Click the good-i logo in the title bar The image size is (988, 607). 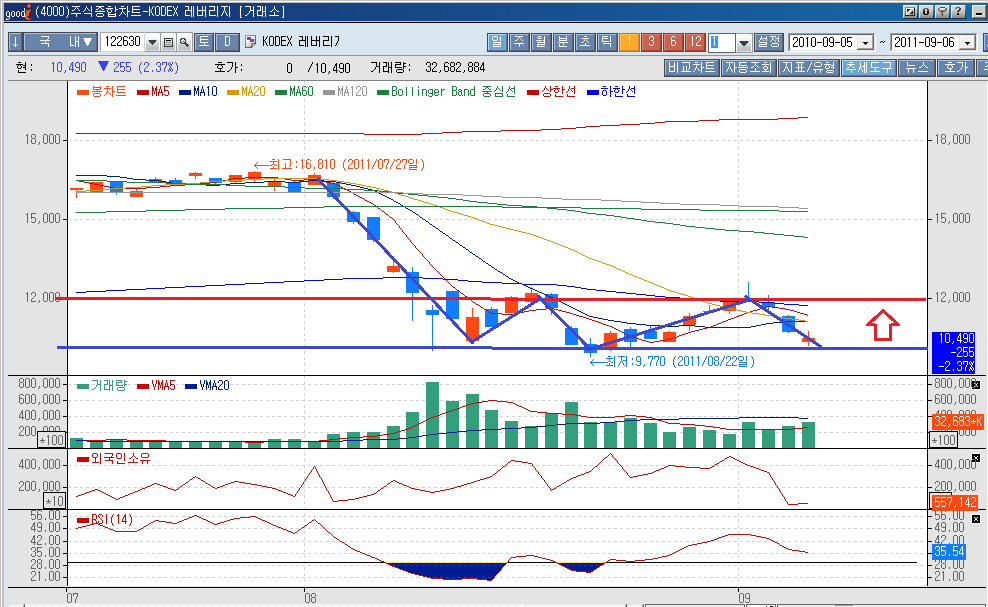(x=17, y=11)
